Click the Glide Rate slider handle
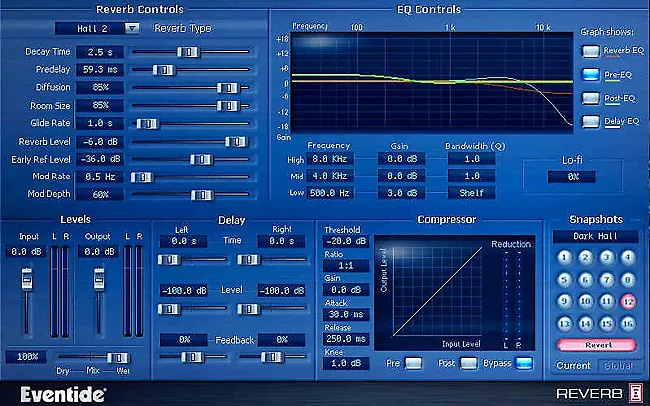 (147, 124)
